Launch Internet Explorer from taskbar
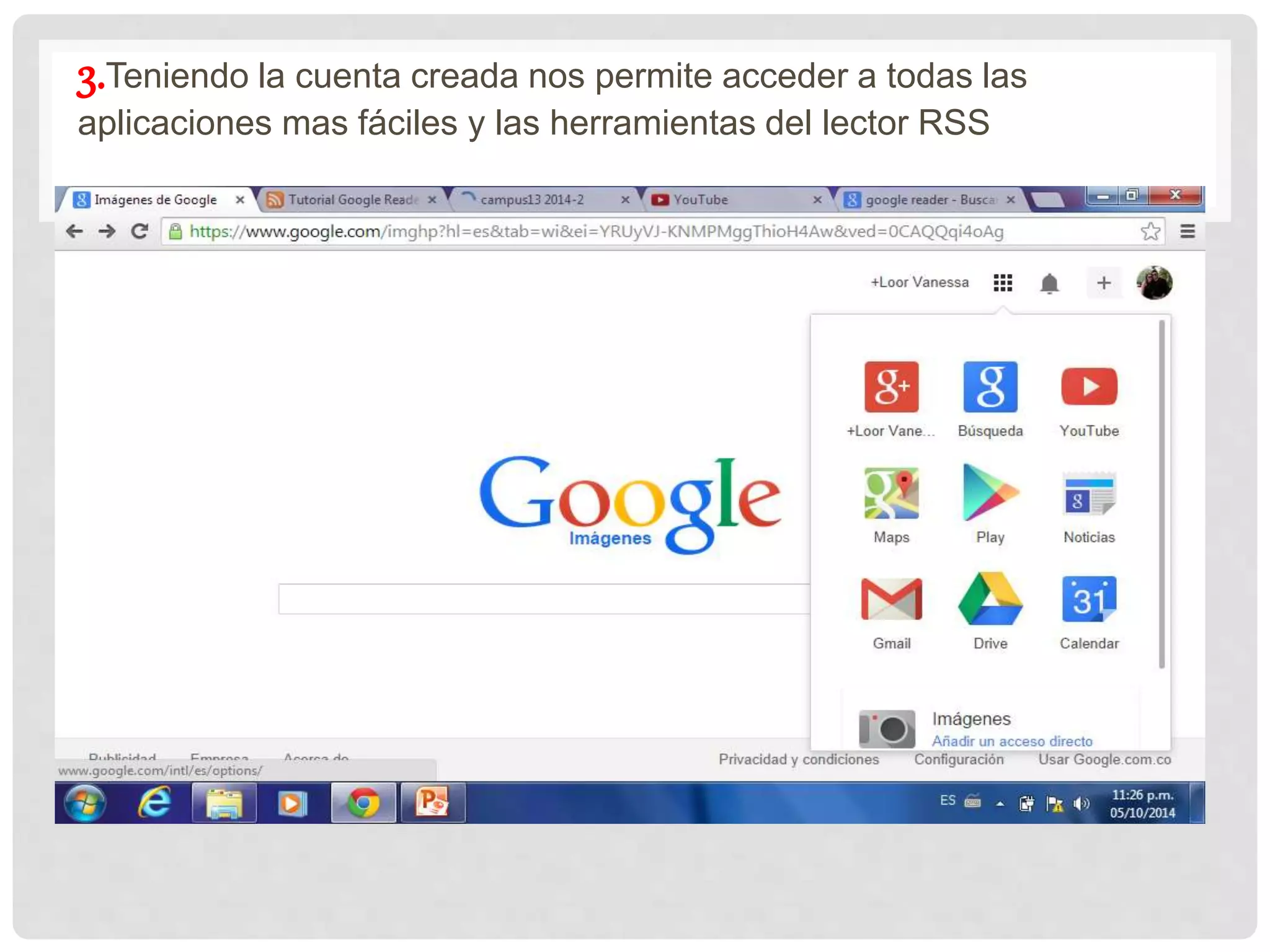The width and height of the screenshot is (1270, 952). (x=154, y=803)
